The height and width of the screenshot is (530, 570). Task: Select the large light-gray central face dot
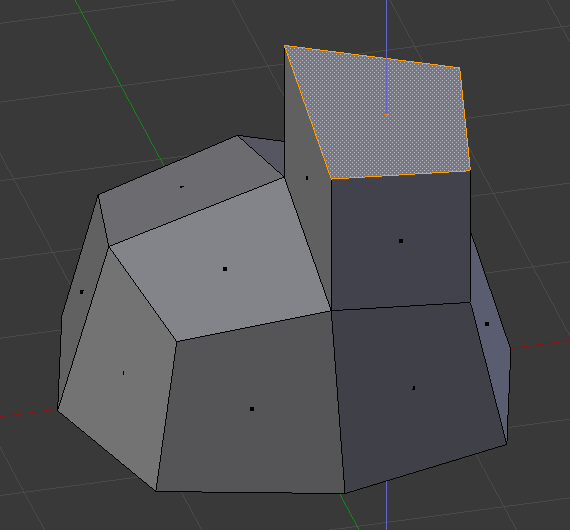click(x=225, y=269)
